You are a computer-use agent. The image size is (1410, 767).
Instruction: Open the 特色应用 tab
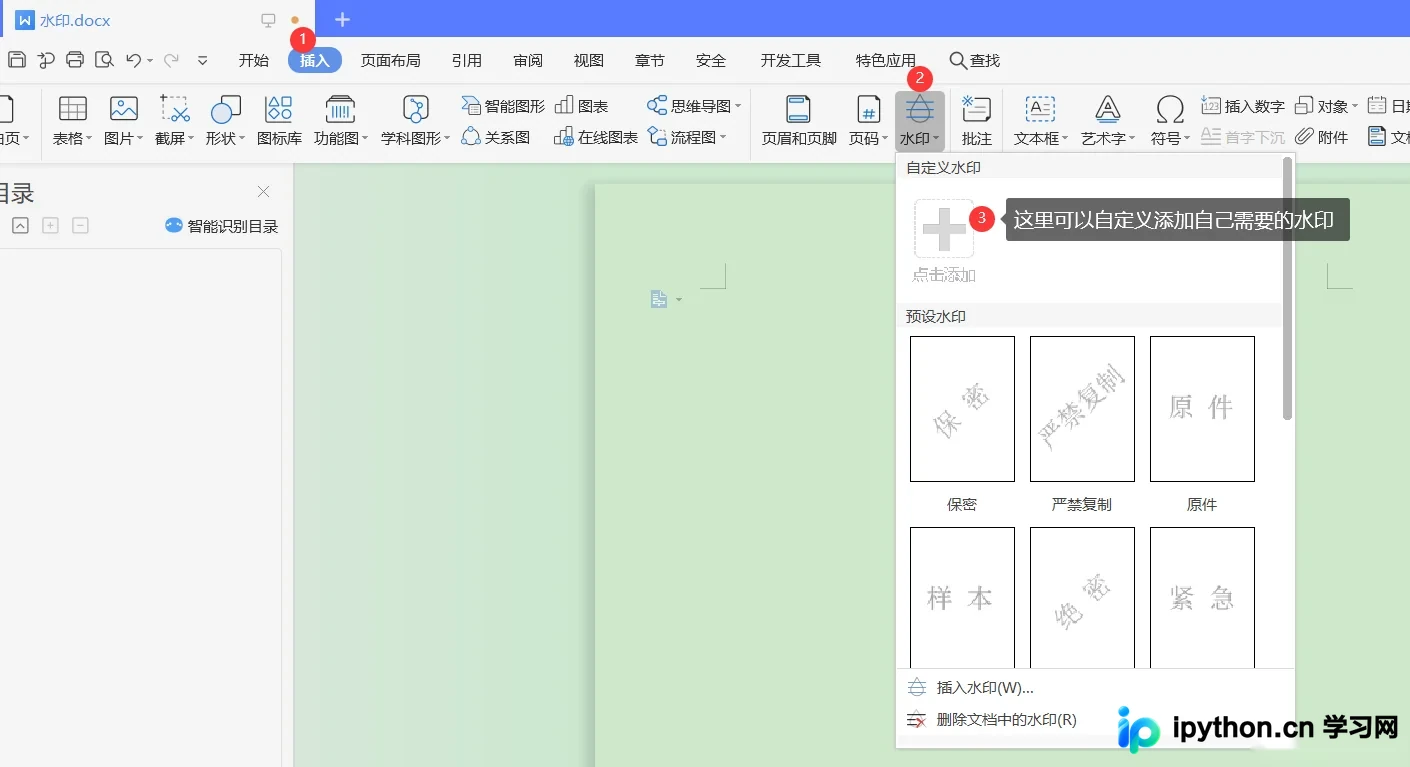[886, 61]
